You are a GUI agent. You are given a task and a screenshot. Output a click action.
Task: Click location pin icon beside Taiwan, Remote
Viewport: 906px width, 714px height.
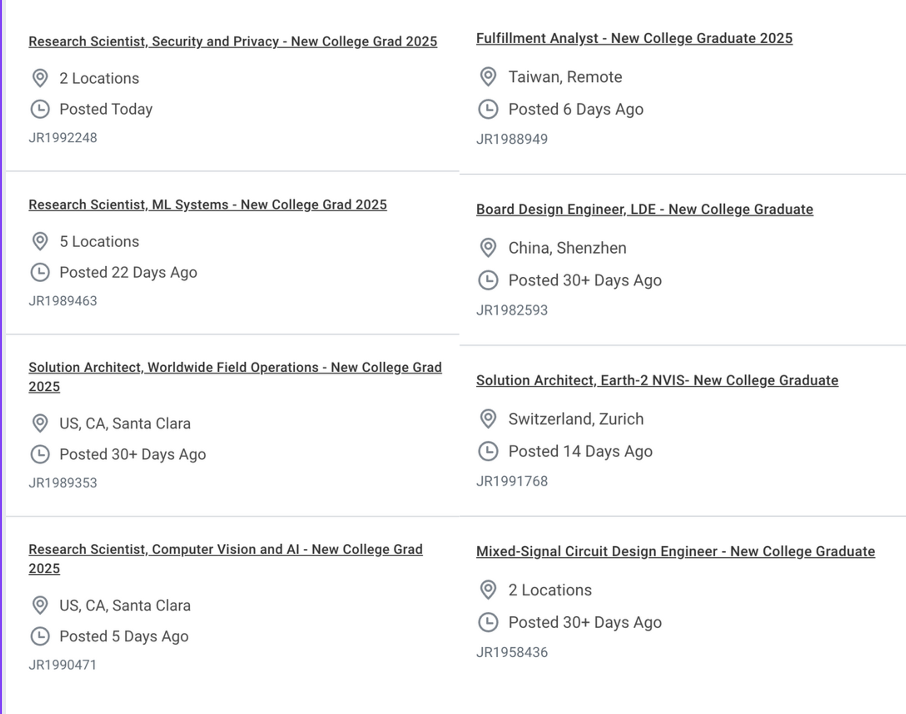point(488,77)
